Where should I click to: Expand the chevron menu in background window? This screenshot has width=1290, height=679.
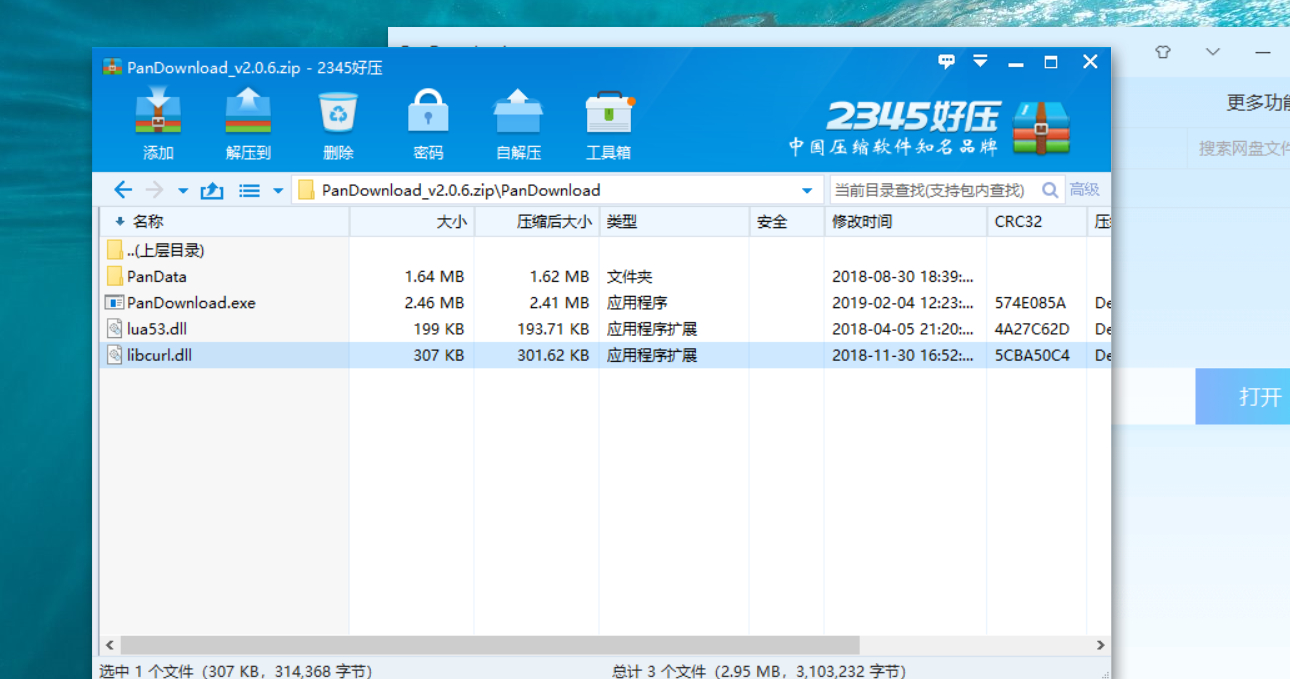1213,52
